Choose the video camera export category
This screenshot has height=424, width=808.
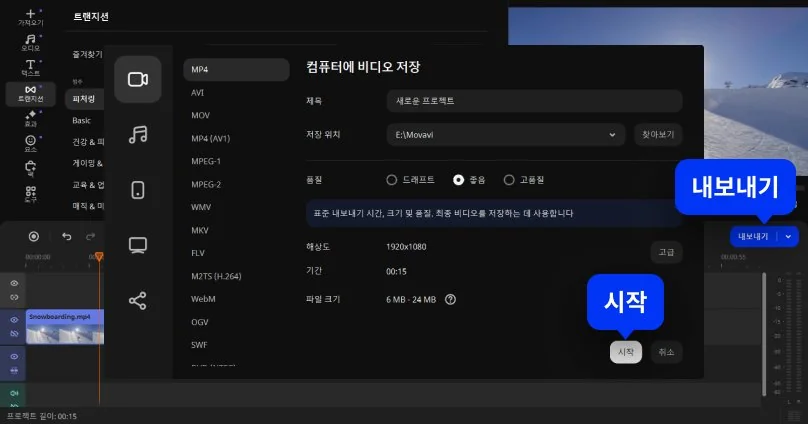click(x=138, y=79)
